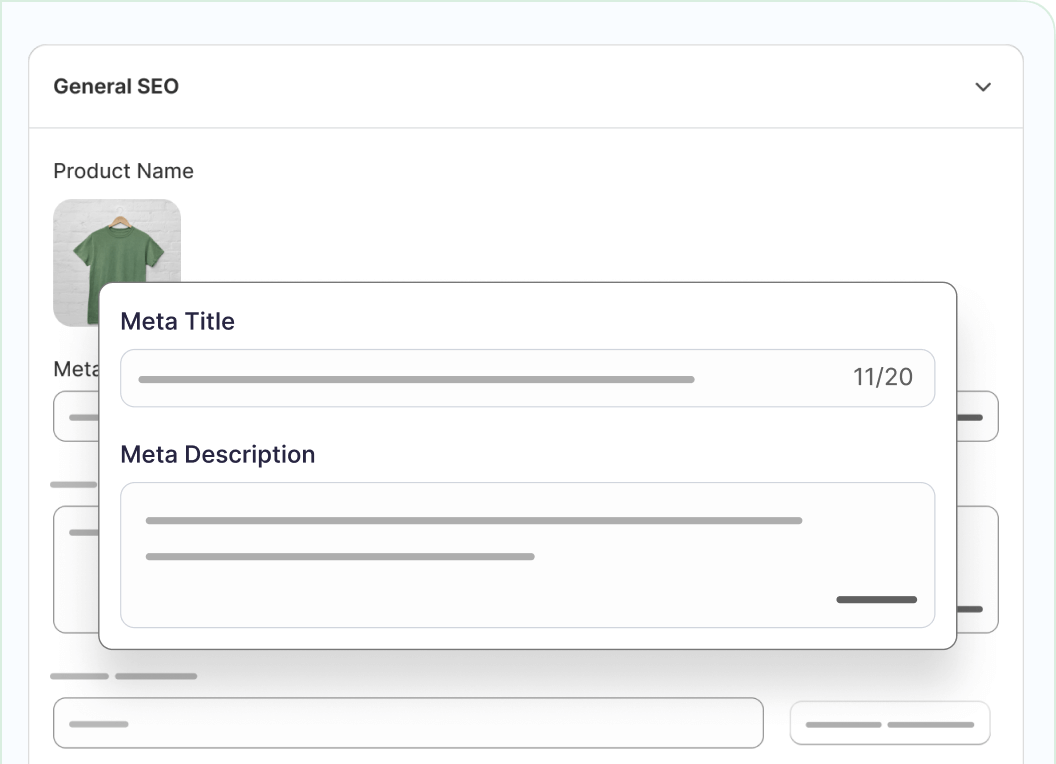Viewport: 1056px width, 764px height.
Task: Click the green t-shirt product thumbnail
Action: coord(116,250)
